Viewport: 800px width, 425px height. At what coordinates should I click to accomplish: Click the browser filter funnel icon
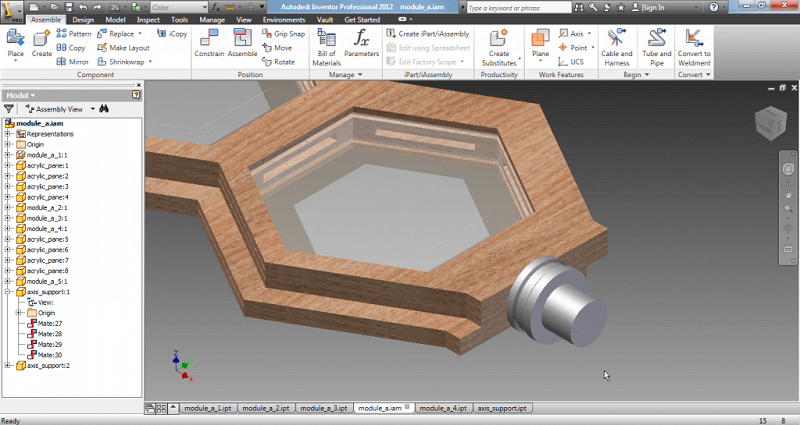9,109
